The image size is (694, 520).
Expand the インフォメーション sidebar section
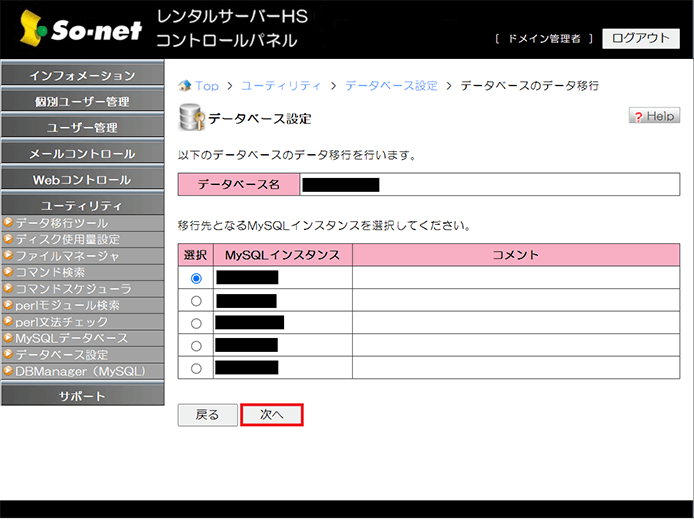point(82,76)
